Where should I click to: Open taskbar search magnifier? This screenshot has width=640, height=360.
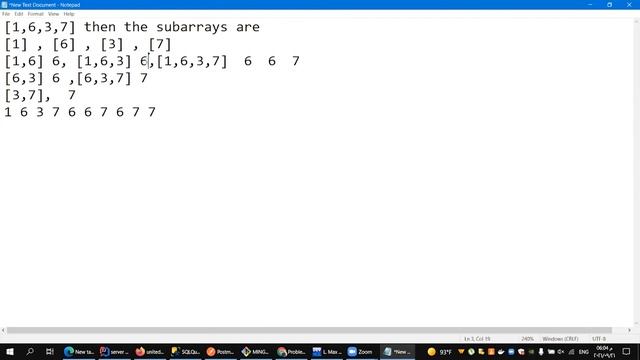30,351
